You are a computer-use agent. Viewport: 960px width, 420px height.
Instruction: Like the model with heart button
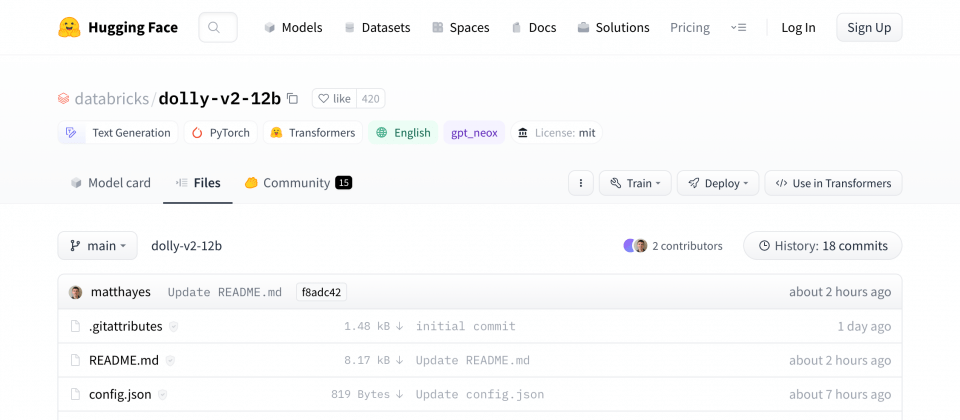(x=334, y=99)
